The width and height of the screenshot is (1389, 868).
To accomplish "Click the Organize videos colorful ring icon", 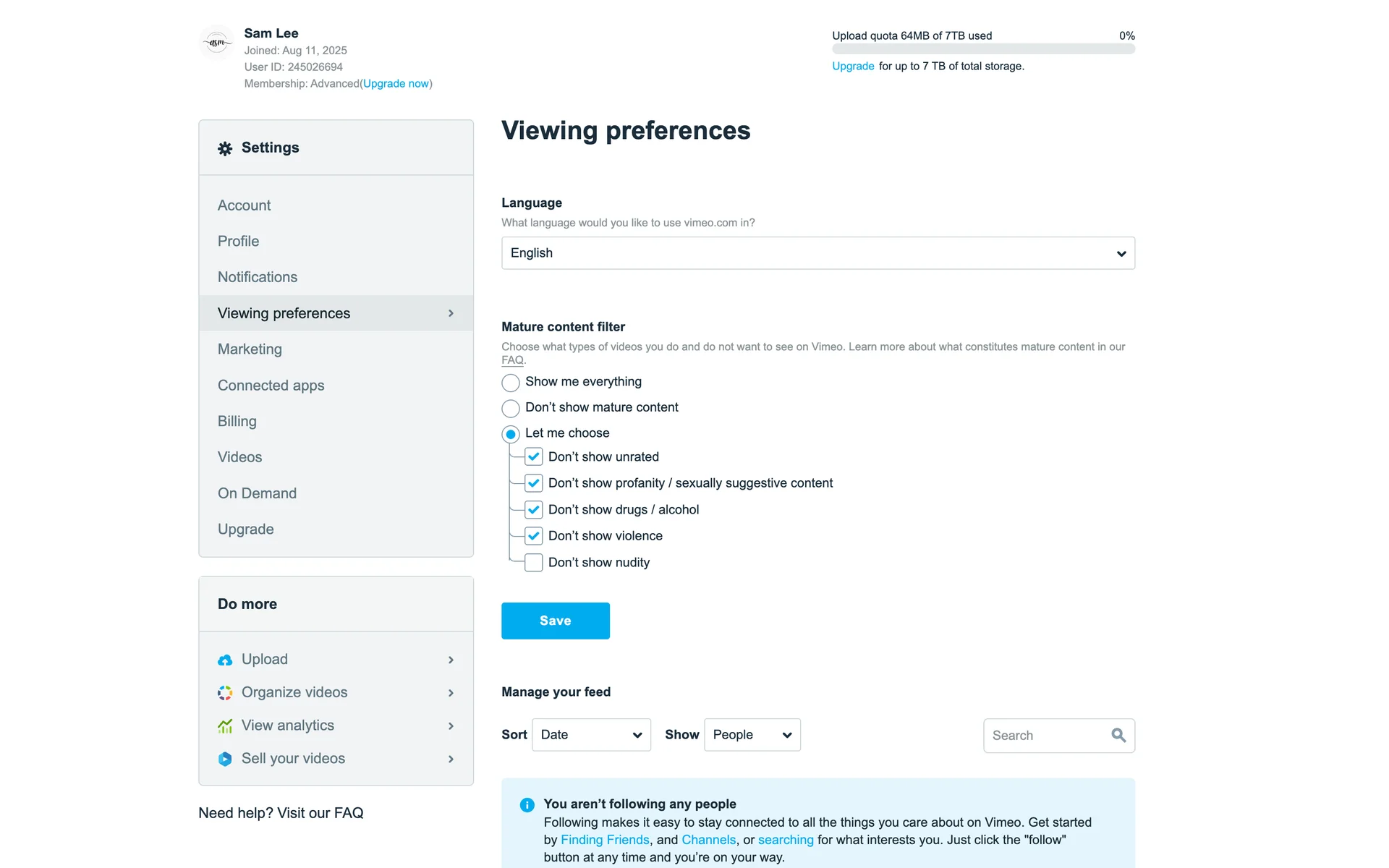I will pos(225,693).
